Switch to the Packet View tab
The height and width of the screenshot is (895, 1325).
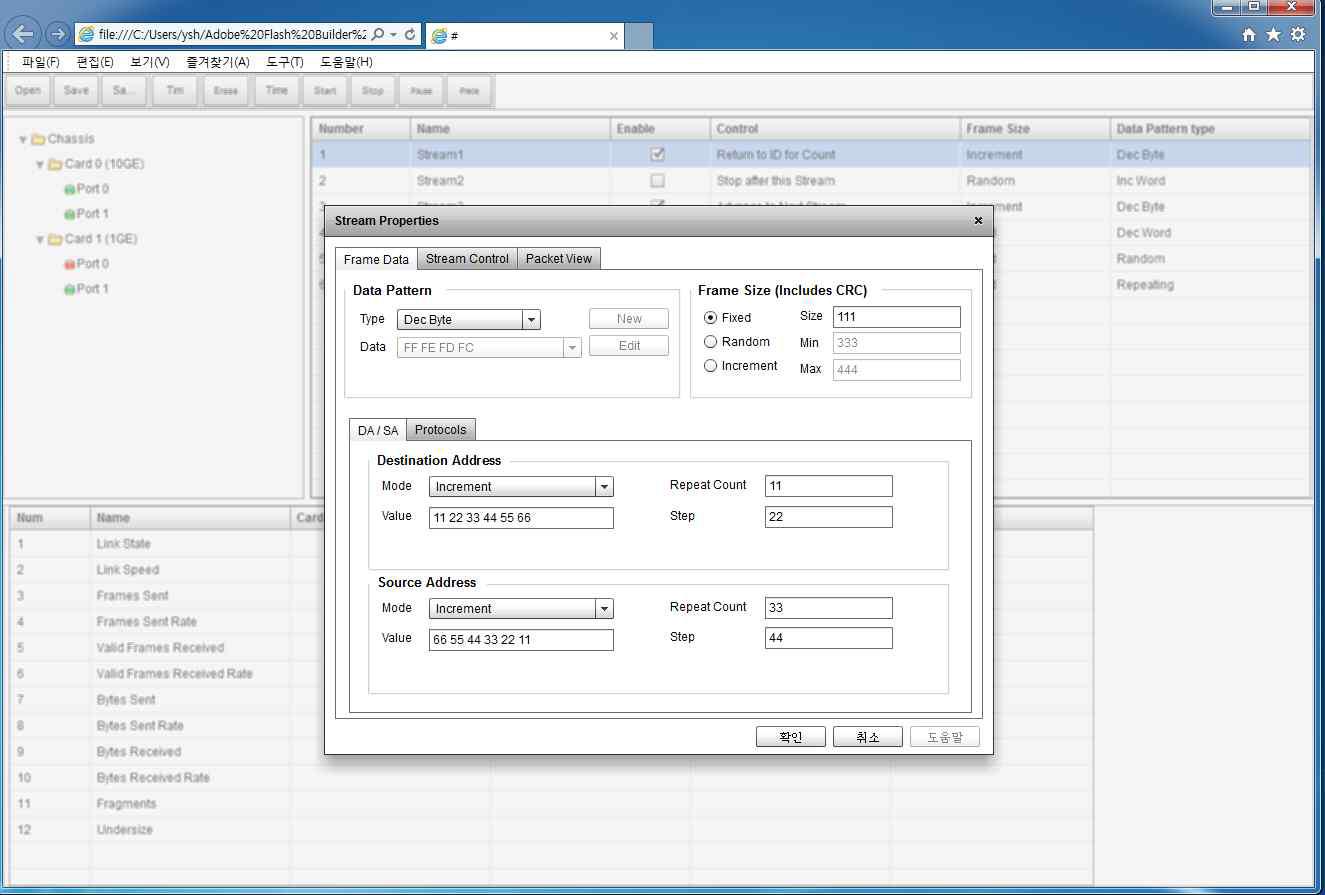pyautogui.click(x=559, y=258)
